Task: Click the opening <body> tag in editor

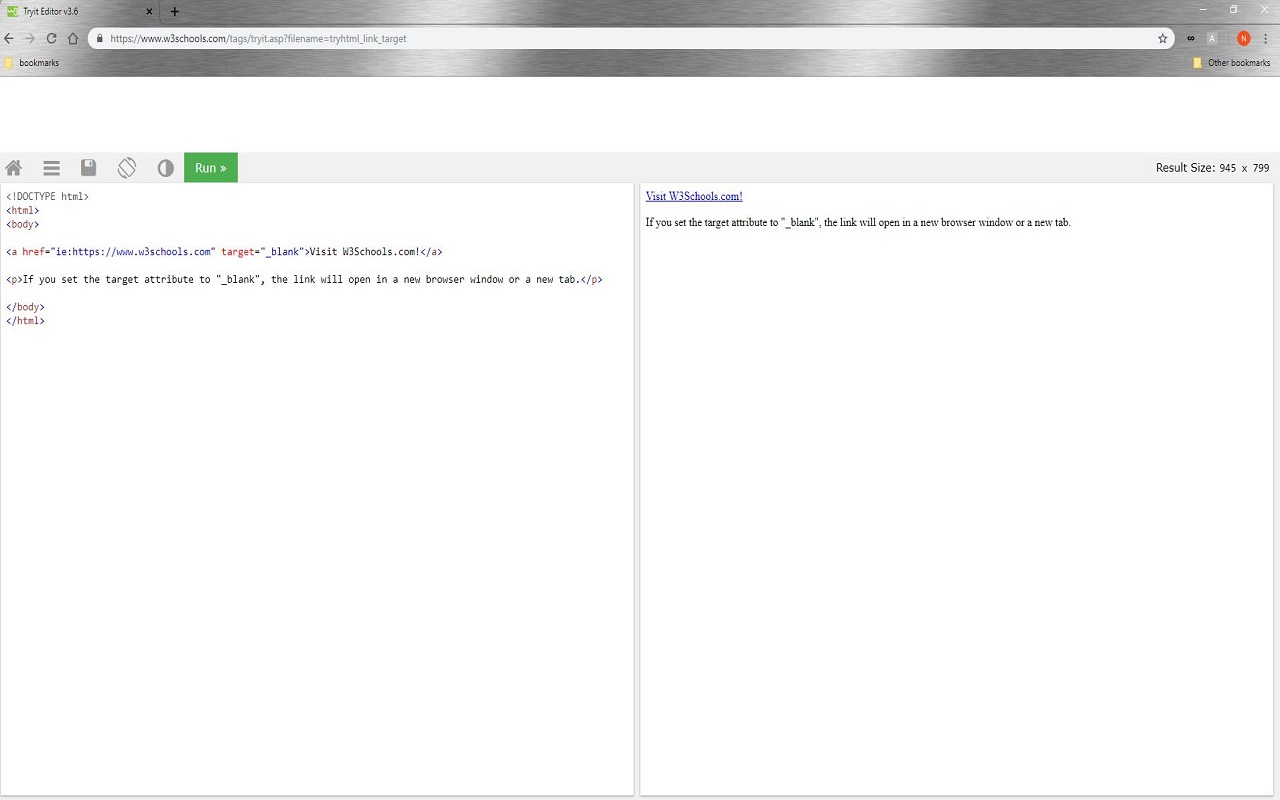Action: pos(23,224)
